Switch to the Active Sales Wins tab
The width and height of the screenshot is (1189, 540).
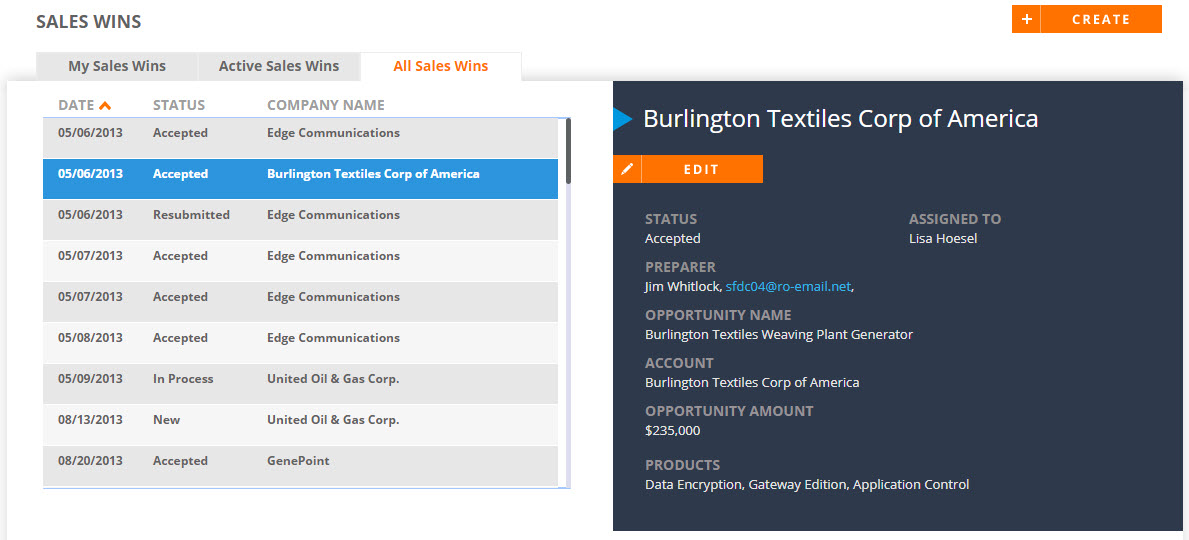(279, 66)
